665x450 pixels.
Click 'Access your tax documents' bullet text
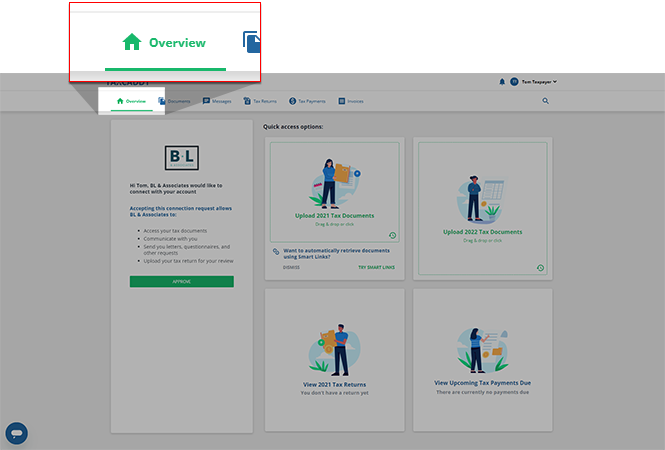click(175, 231)
